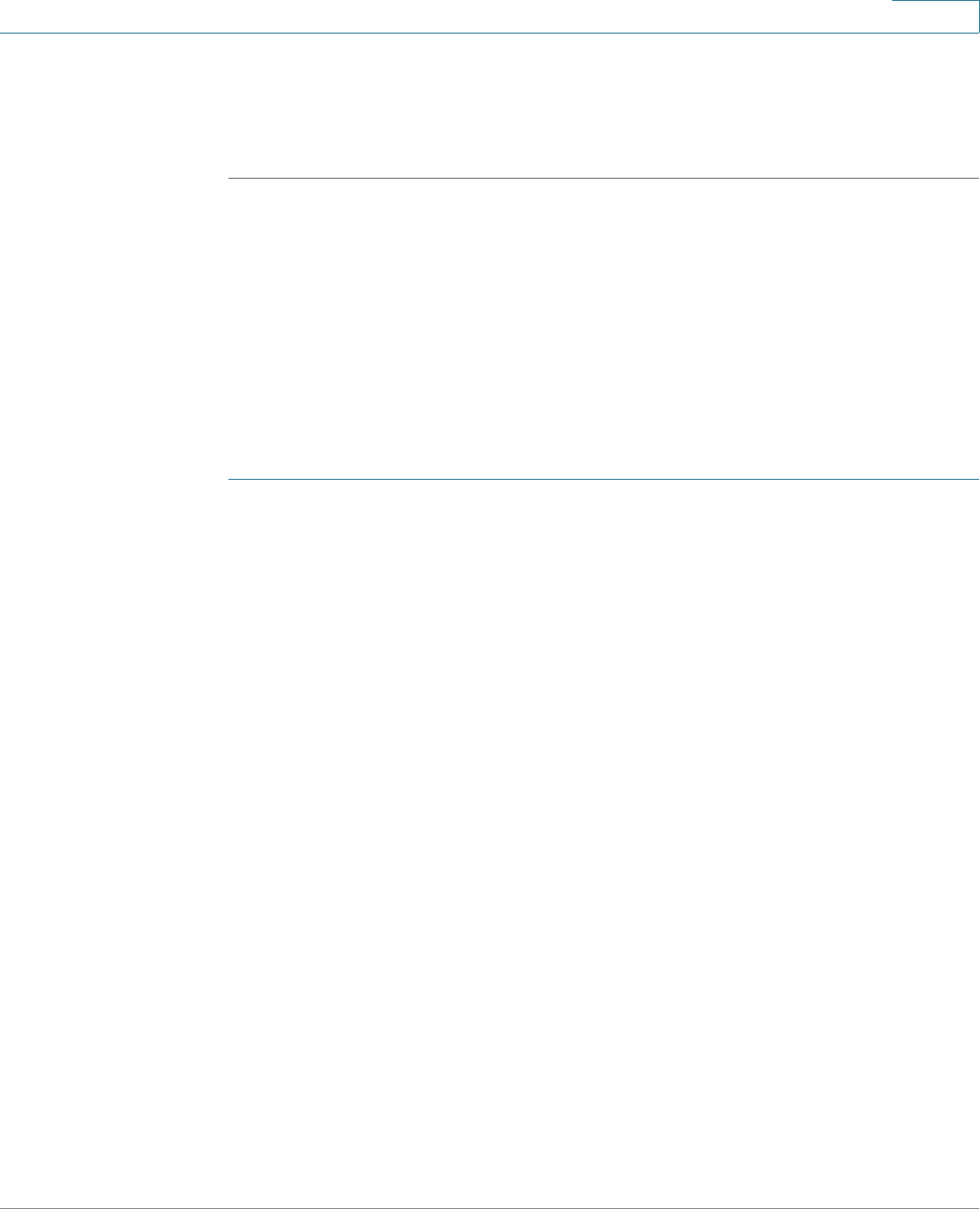Click the blank left margin beside the dividers
This screenshot has width=980, height=1209.
point(113,328)
